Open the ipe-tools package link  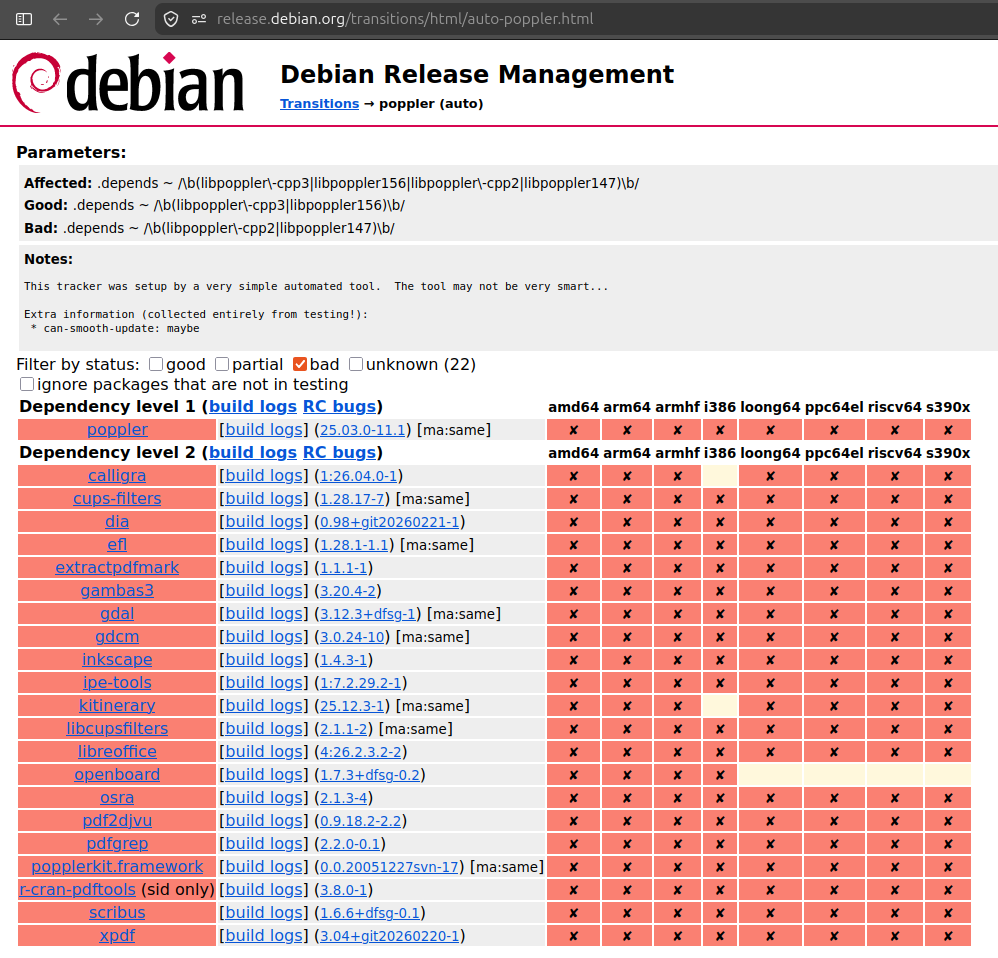tap(117, 682)
